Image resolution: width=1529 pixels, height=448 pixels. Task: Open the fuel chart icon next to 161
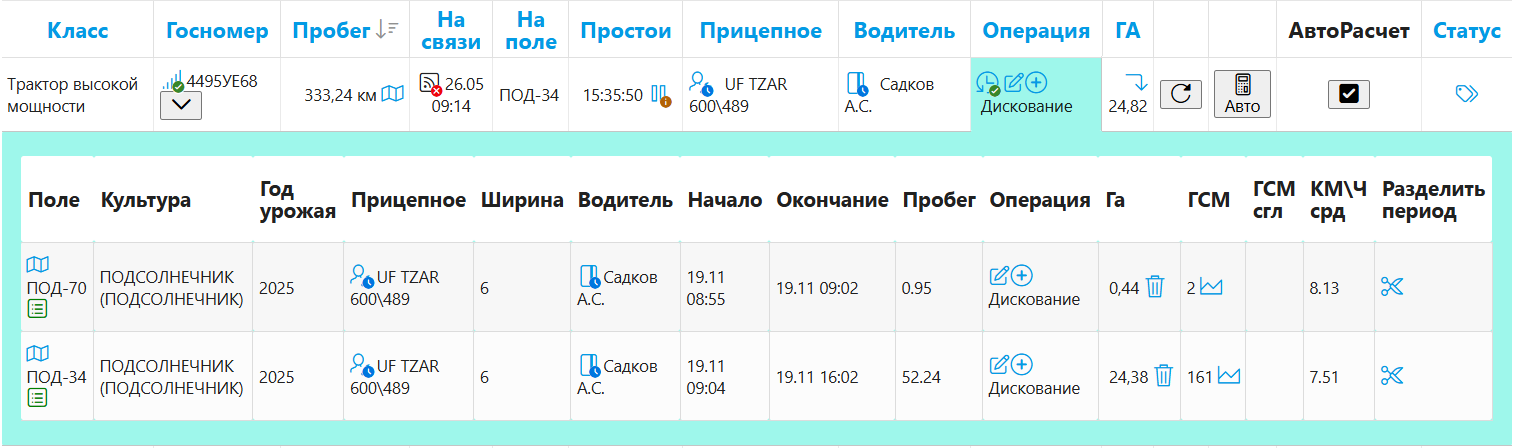pos(1229,376)
